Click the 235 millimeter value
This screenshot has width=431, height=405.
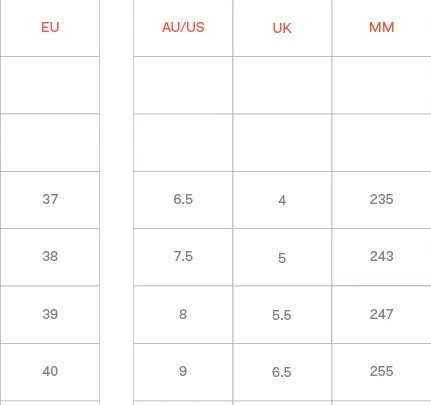coord(382,199)
